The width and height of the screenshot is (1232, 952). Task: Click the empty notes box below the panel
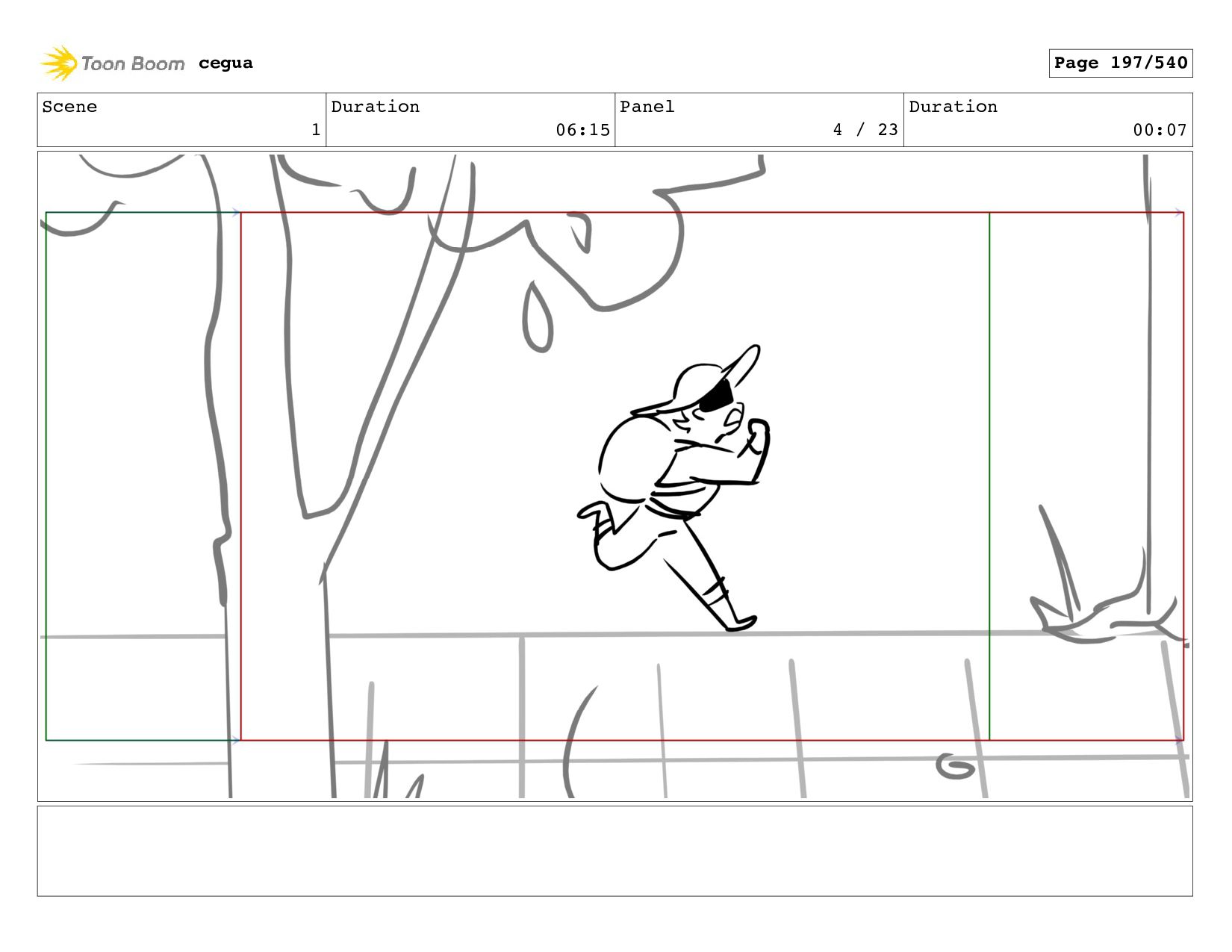pos(615,850)
